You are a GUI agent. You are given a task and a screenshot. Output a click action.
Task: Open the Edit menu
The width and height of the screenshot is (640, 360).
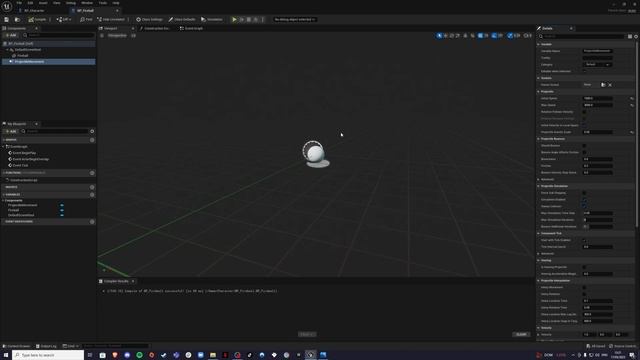pyautogui.click(x=30, y=3)
